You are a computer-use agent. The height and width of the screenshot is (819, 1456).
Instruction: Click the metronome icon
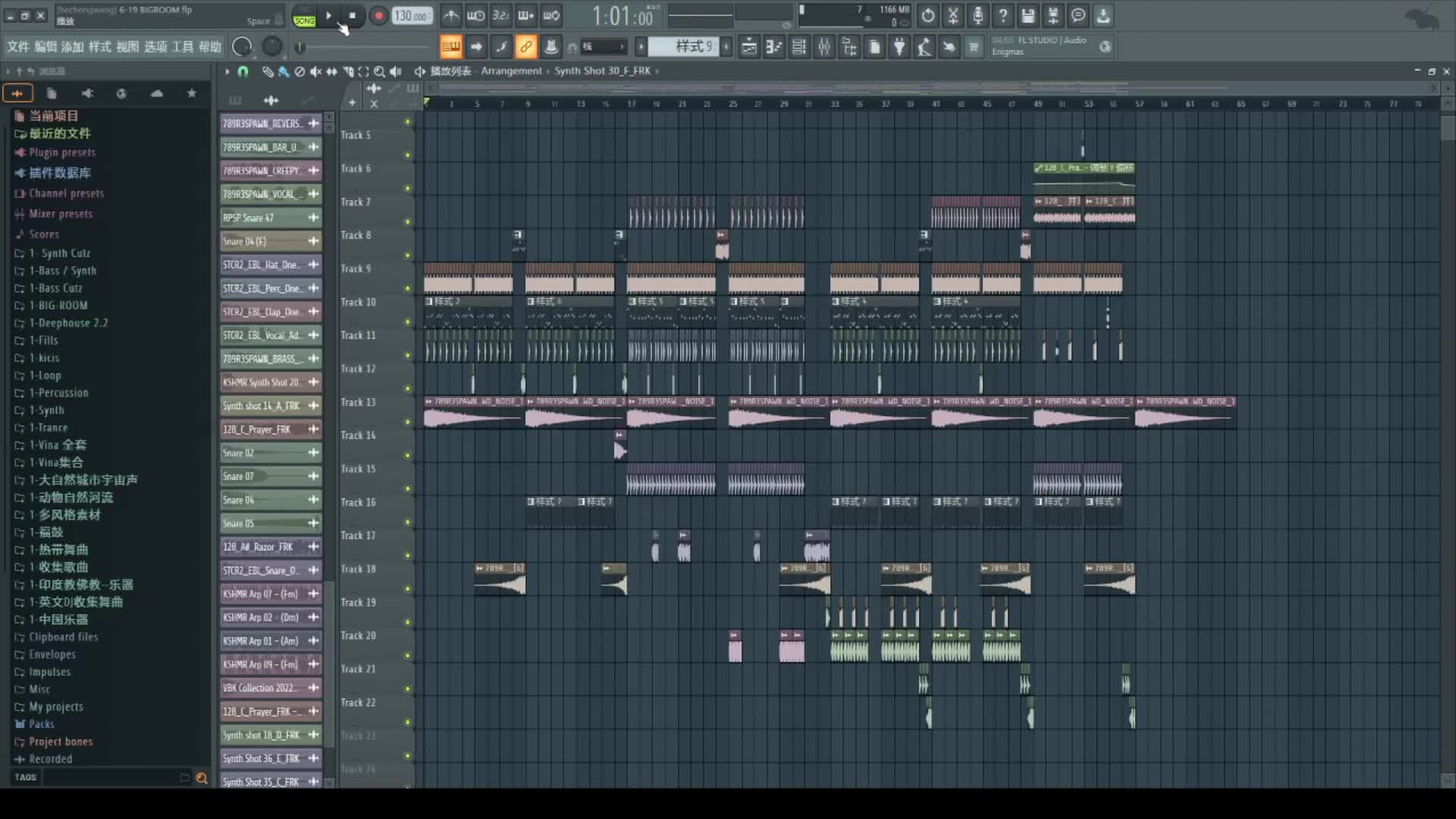[x=451, y=16]
